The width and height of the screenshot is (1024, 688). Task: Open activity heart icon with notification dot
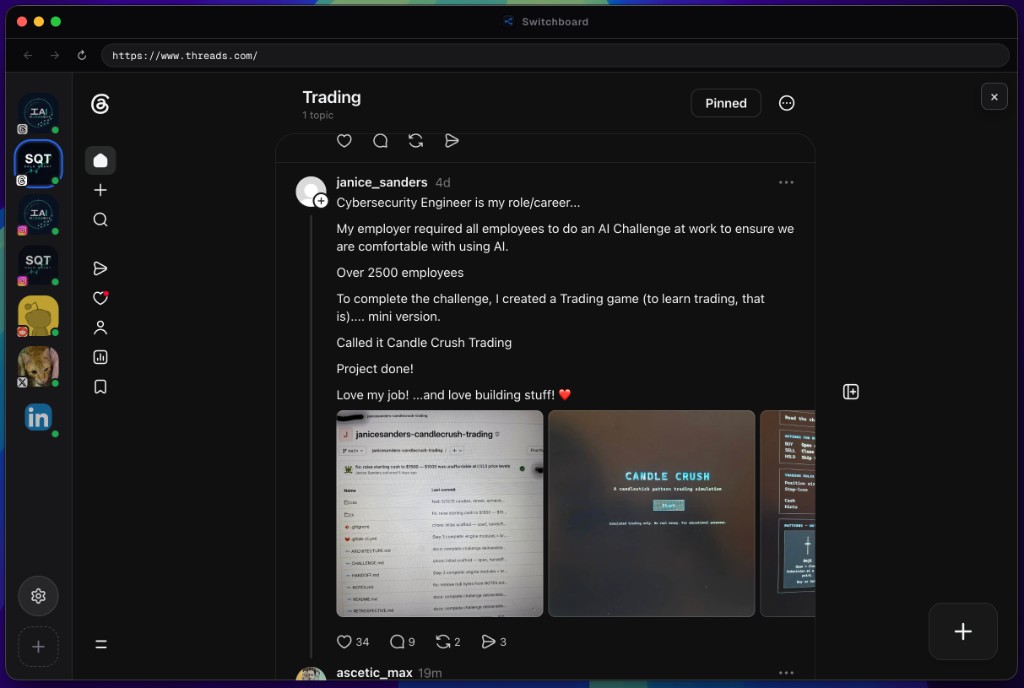[100, 298]
